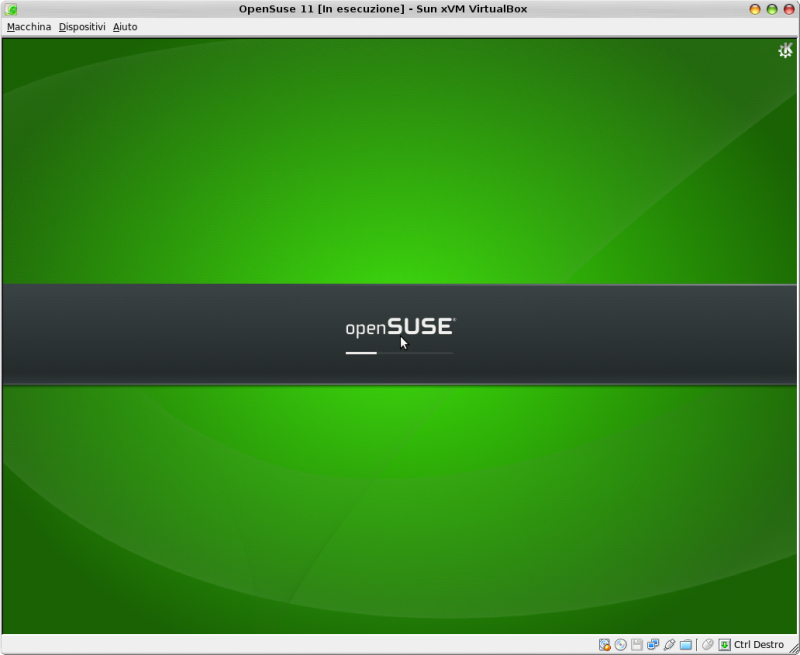Click the USB devices icon in status bar

point(668,644)
